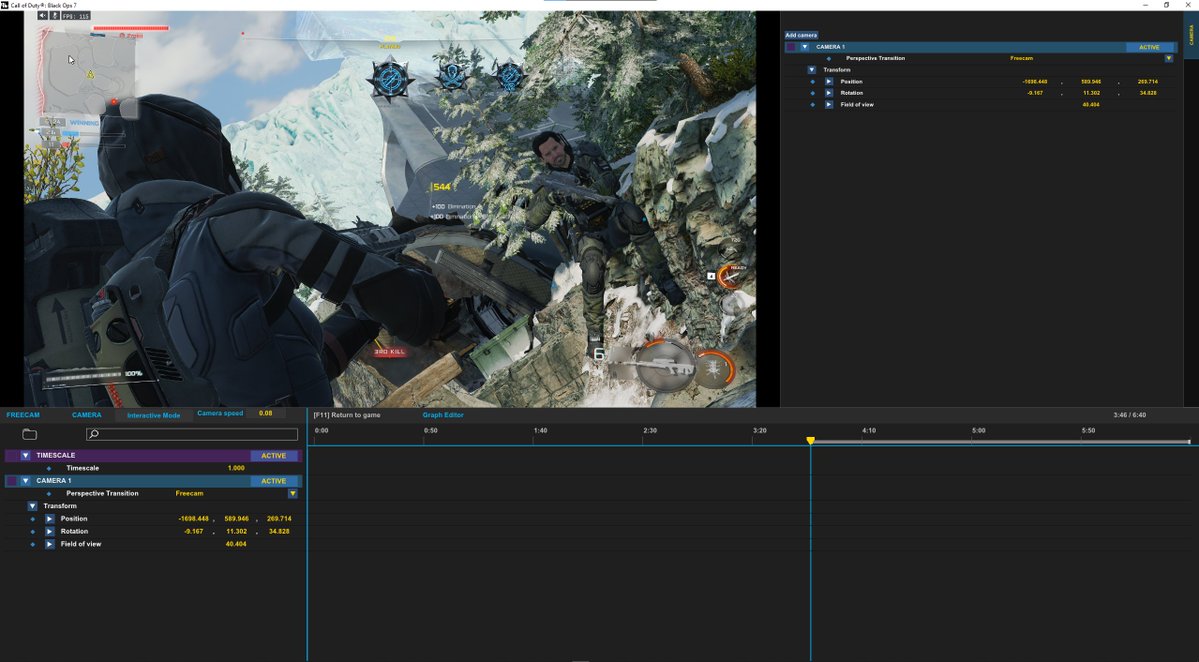This screenshot has width=1199, height=662.
Task: Click the Timescale value 1.000
Action: click(x=236, y=468)
